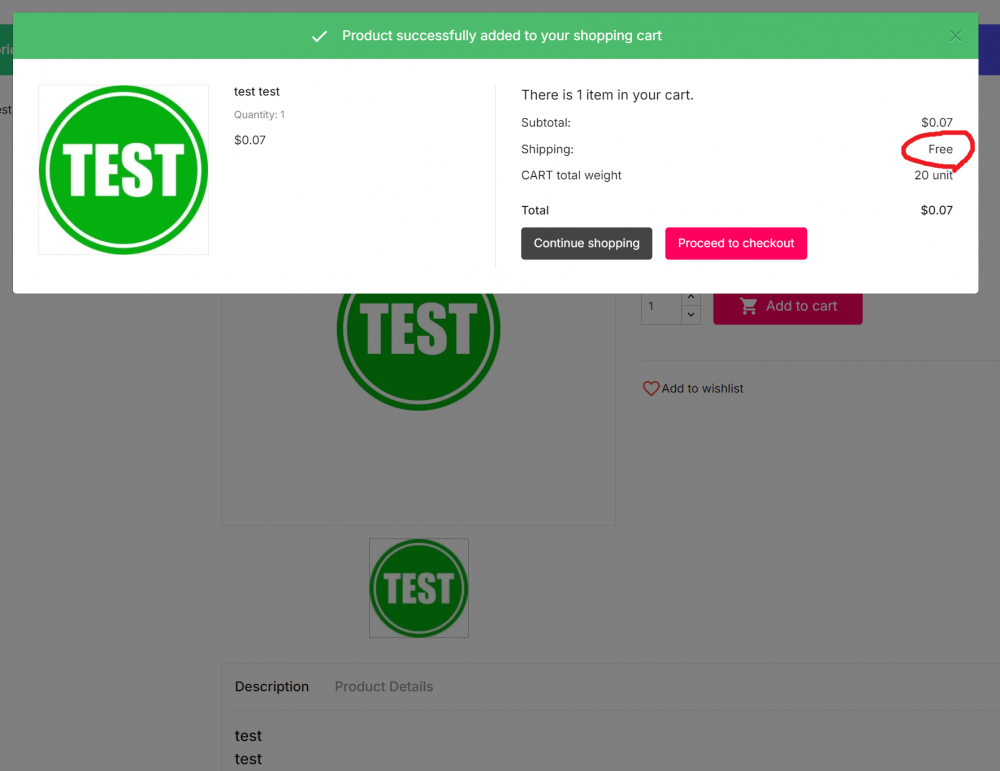This screenshot has width=1000, height=771.
Task: Click the circled 'Free' shipping value
Action: tap(938, 149)
